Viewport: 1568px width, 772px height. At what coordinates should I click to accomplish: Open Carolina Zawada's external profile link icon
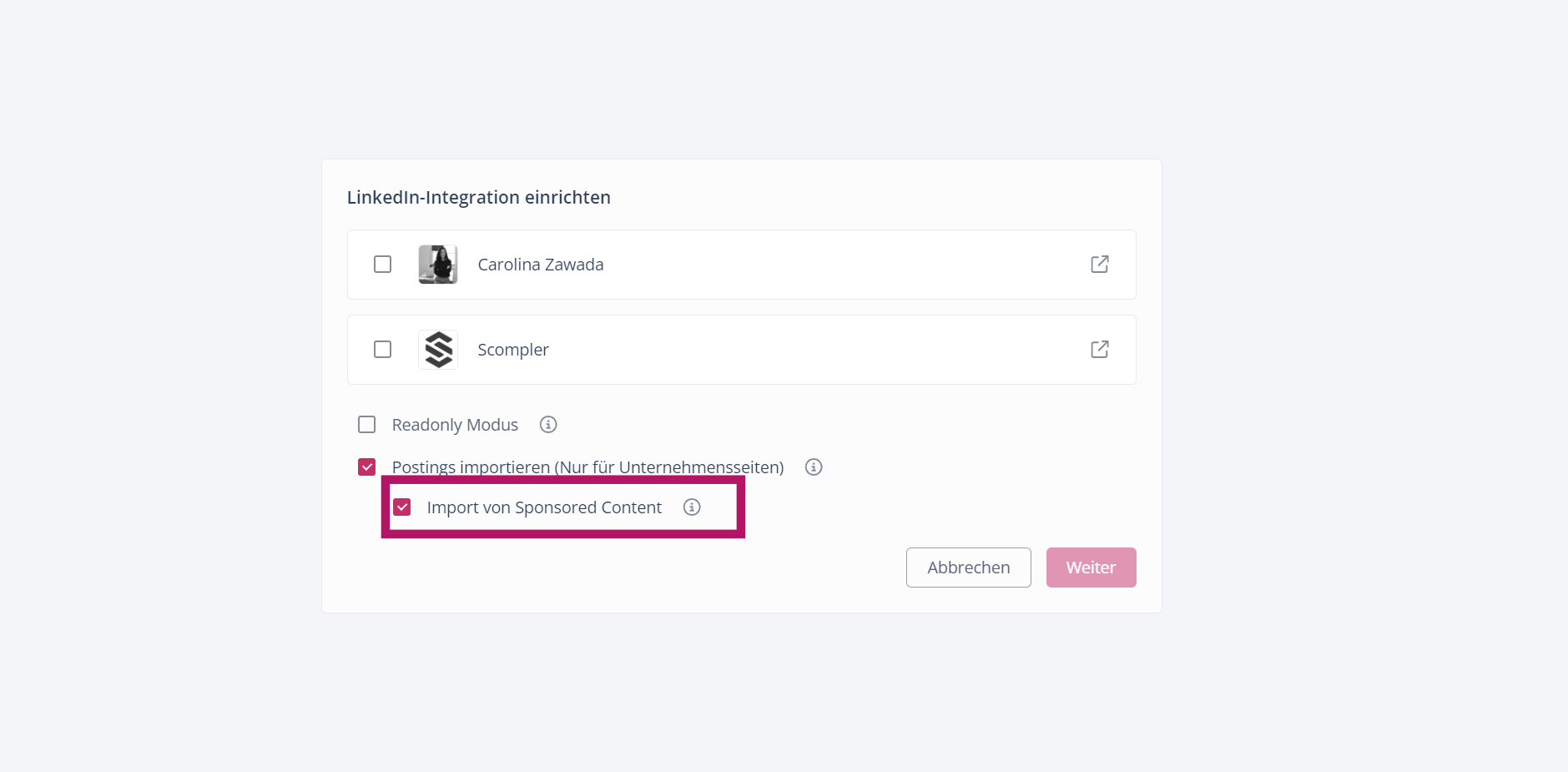click(1099, 265)
